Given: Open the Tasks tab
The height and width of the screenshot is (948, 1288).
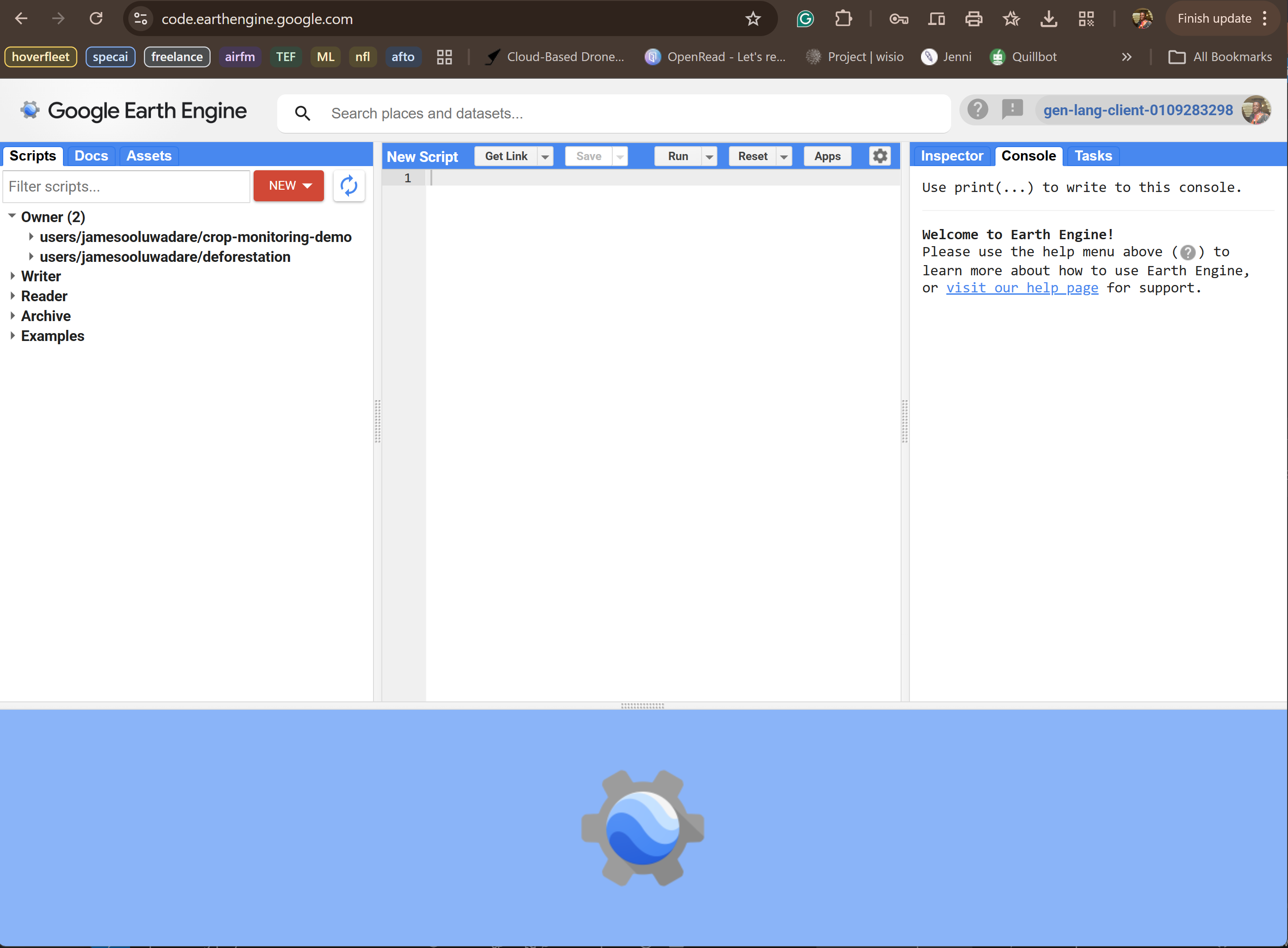Looking at the screenshot, I should point(1093,156).
